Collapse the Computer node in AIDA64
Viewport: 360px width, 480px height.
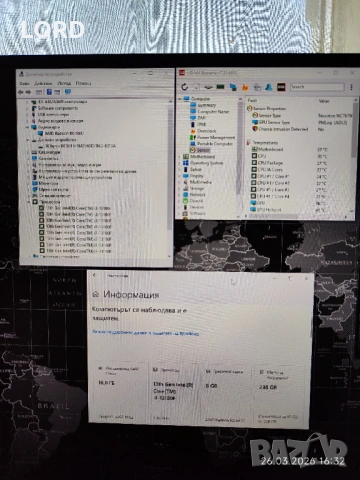pyautogui.click(x=180, y=99)
